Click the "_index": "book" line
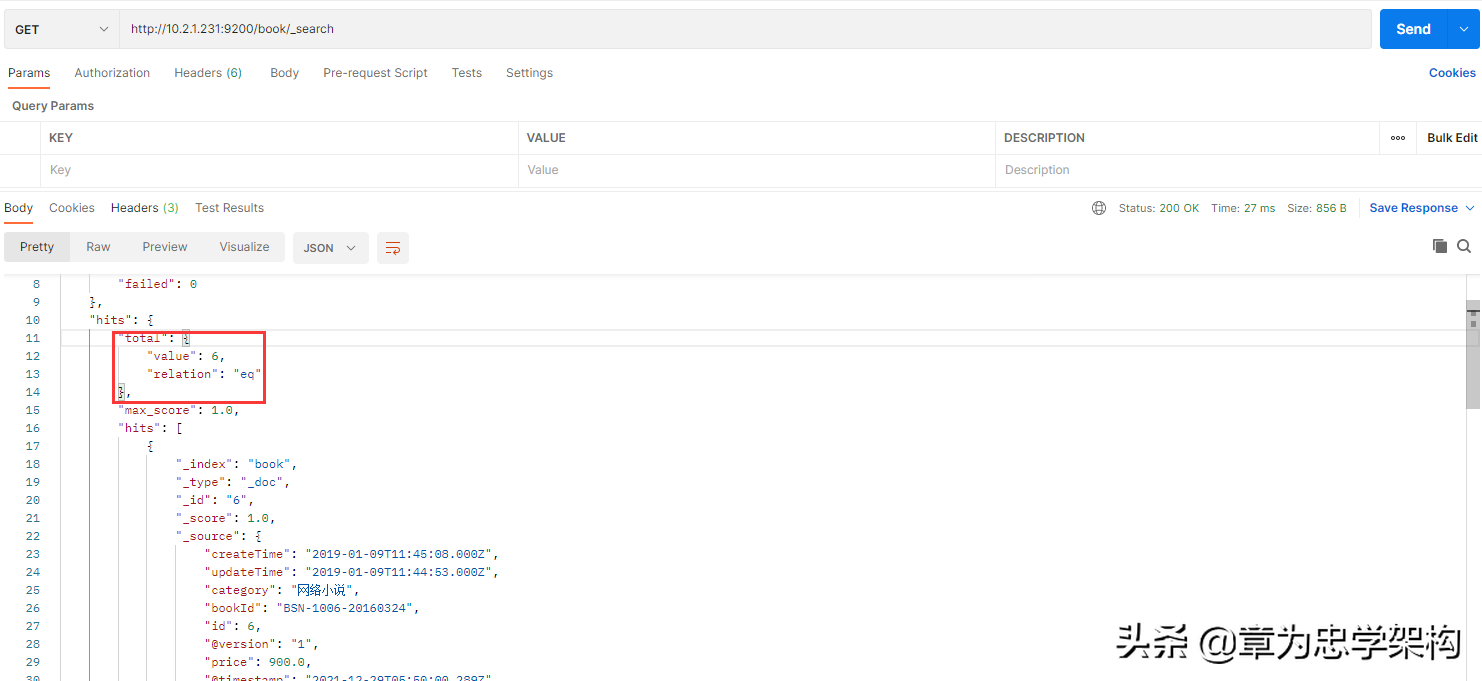1482x681 pixels. pyautogui.click(x=237, y=464)
